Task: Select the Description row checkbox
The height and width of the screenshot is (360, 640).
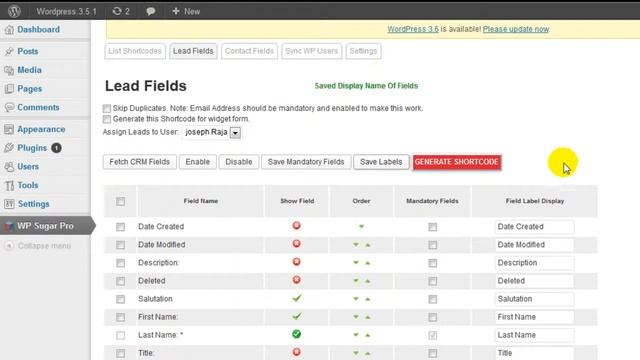Action: [x=120, y=263]
